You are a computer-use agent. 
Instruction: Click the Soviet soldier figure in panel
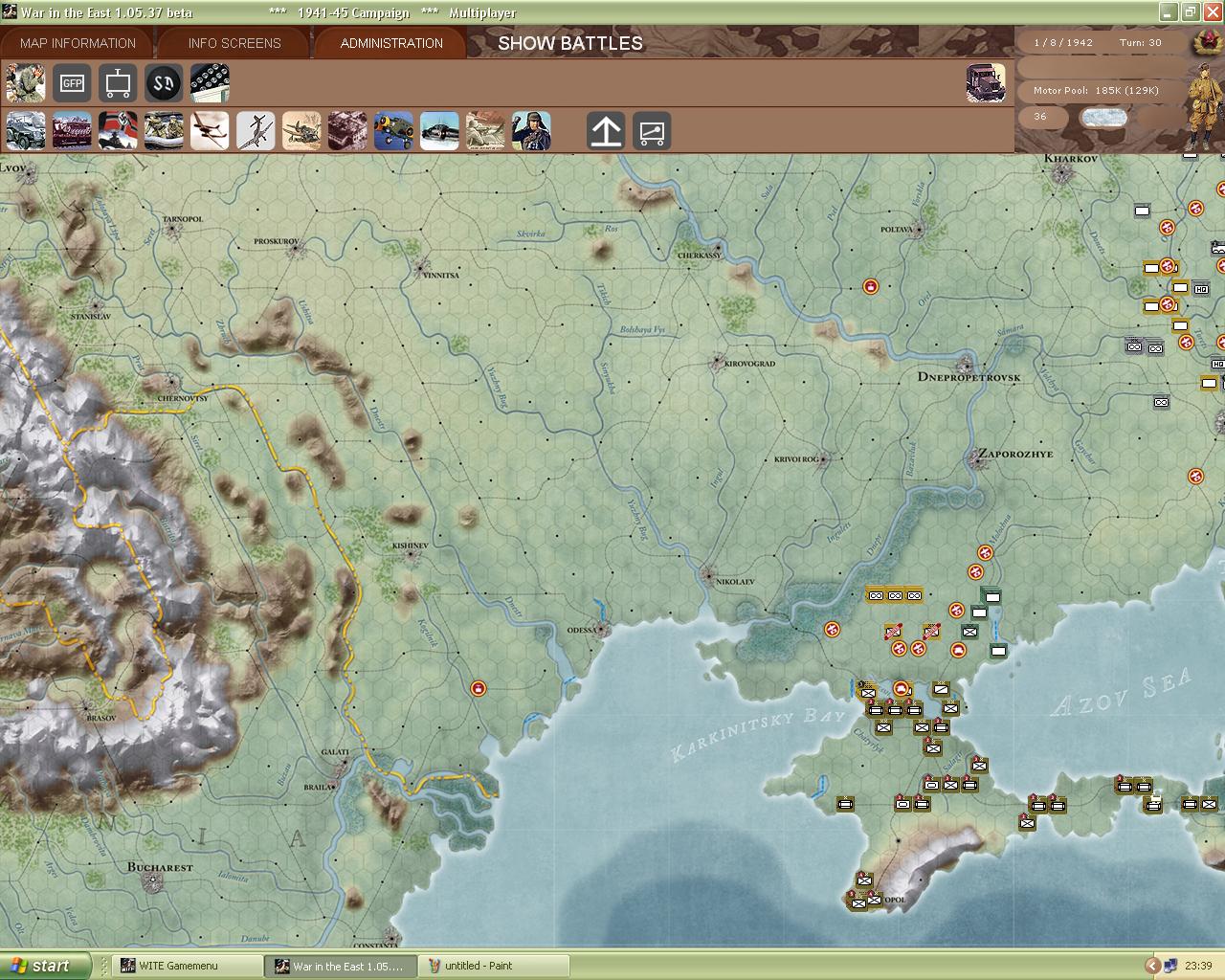[1206, 105]
